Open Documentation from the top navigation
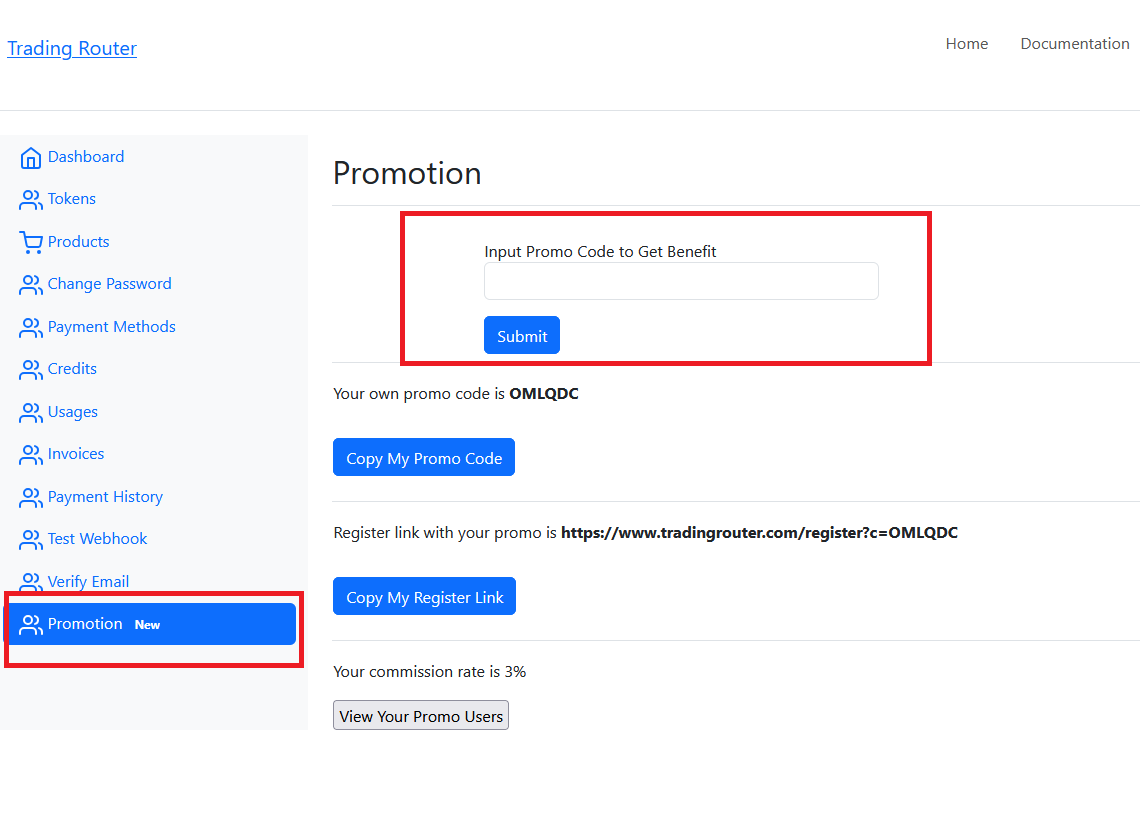The width and height of the screenshot is (1140, 838). point(1075,44)
